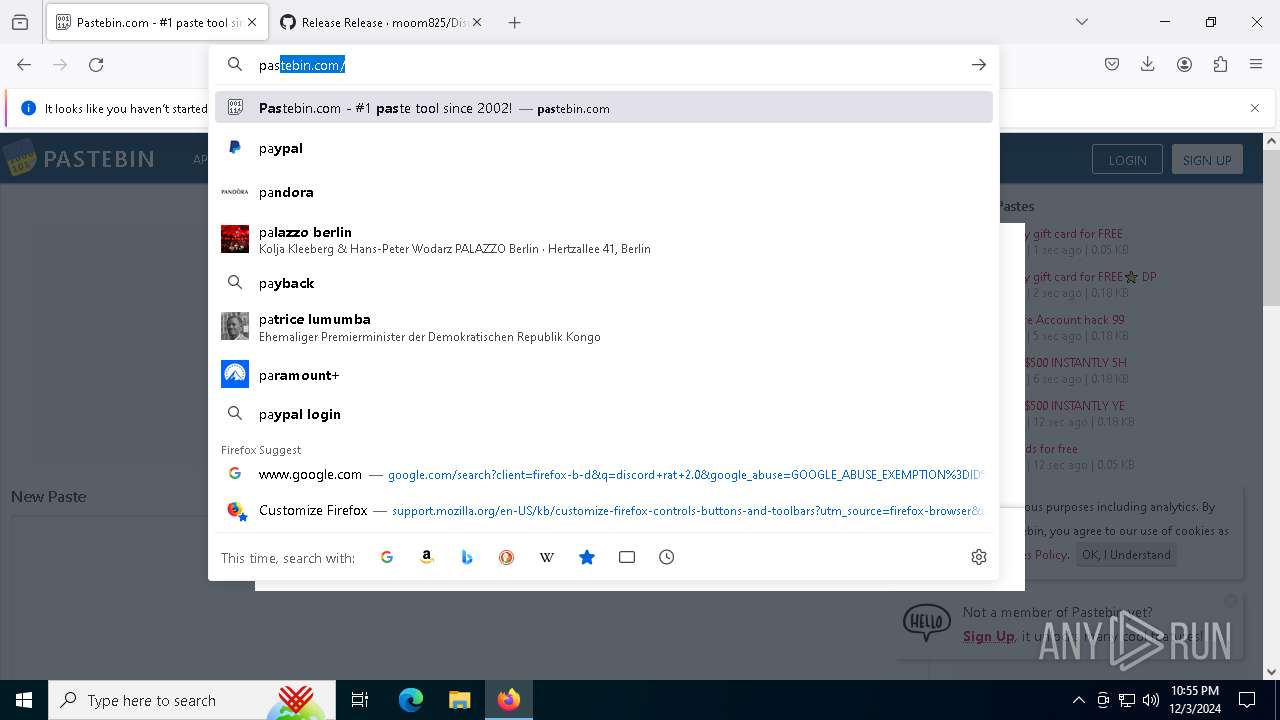Reload the current page

coord(96,64)
